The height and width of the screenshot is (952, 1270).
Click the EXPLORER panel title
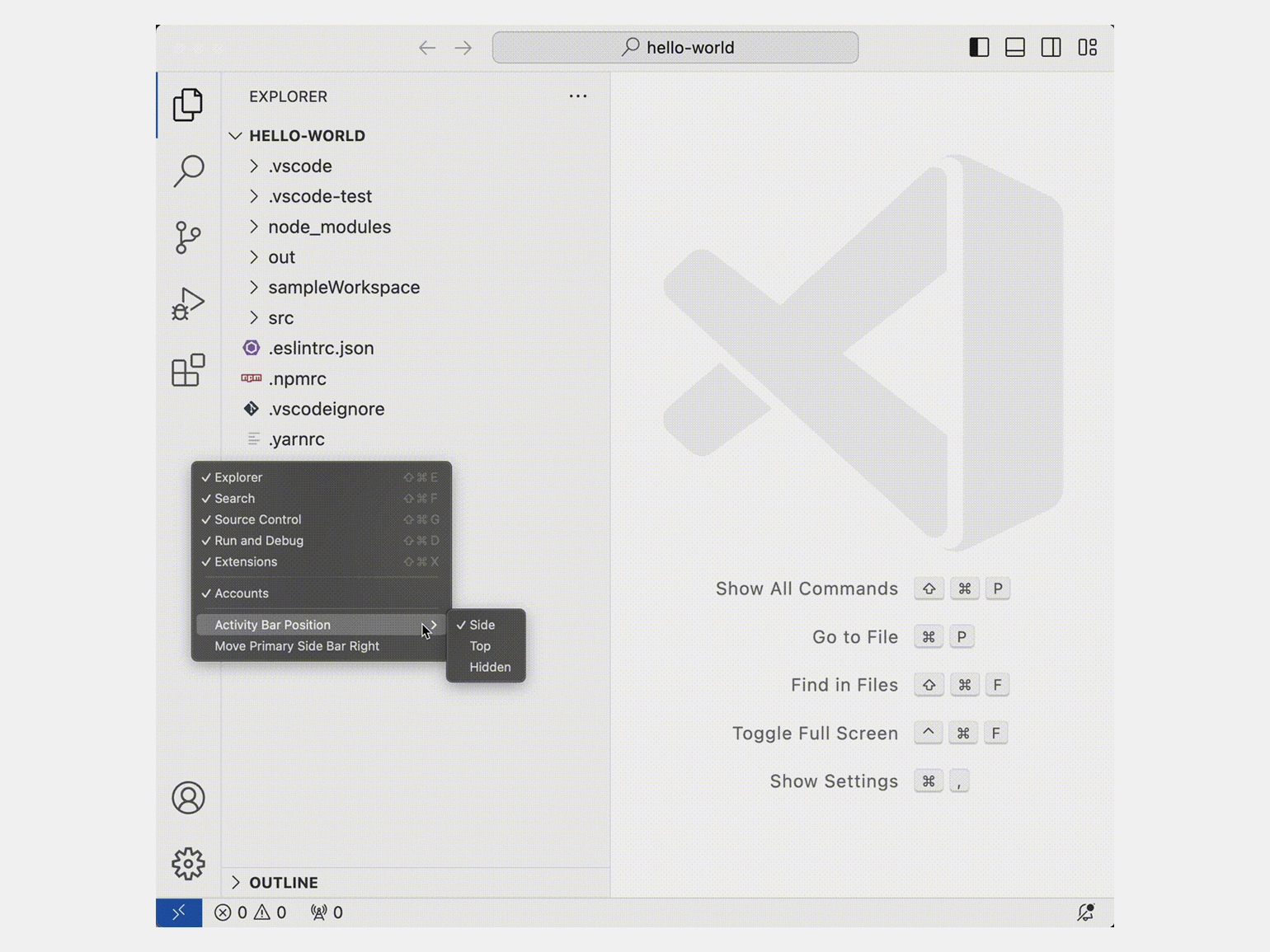tap(288, 96)
